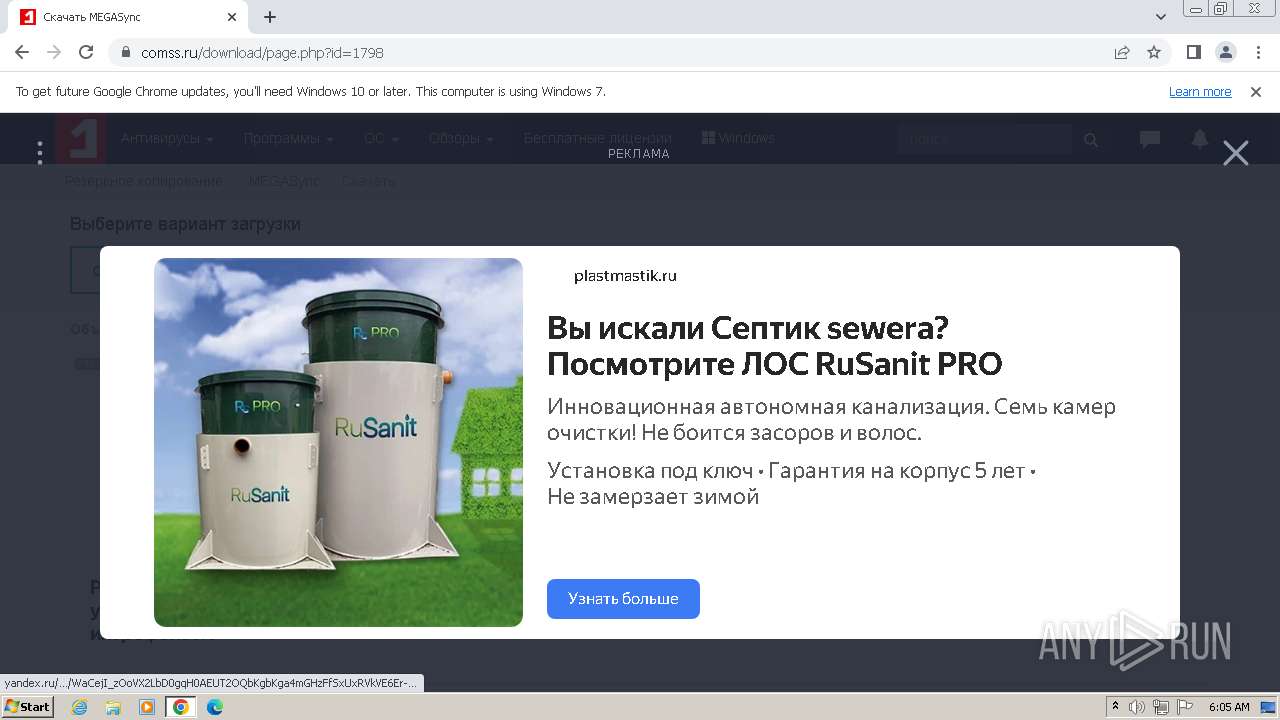This screenshot has width=1280, height=720.
Task: Open the Обзоры dropdown menu
Action: tap(461, 138)
